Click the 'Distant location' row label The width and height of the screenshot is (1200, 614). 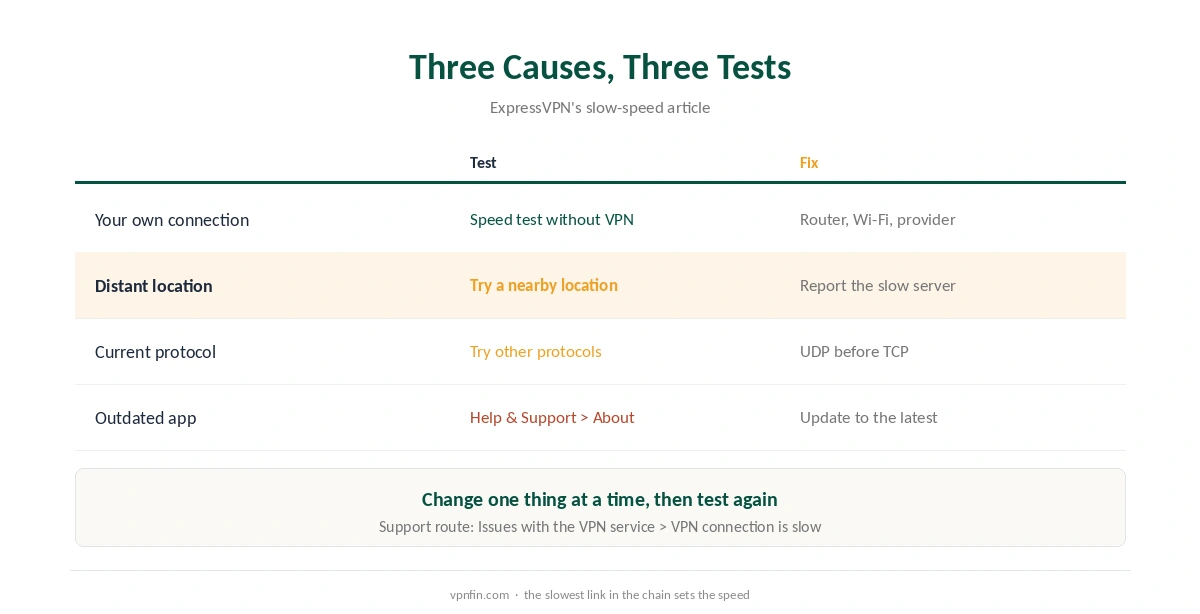coord(154,286)
